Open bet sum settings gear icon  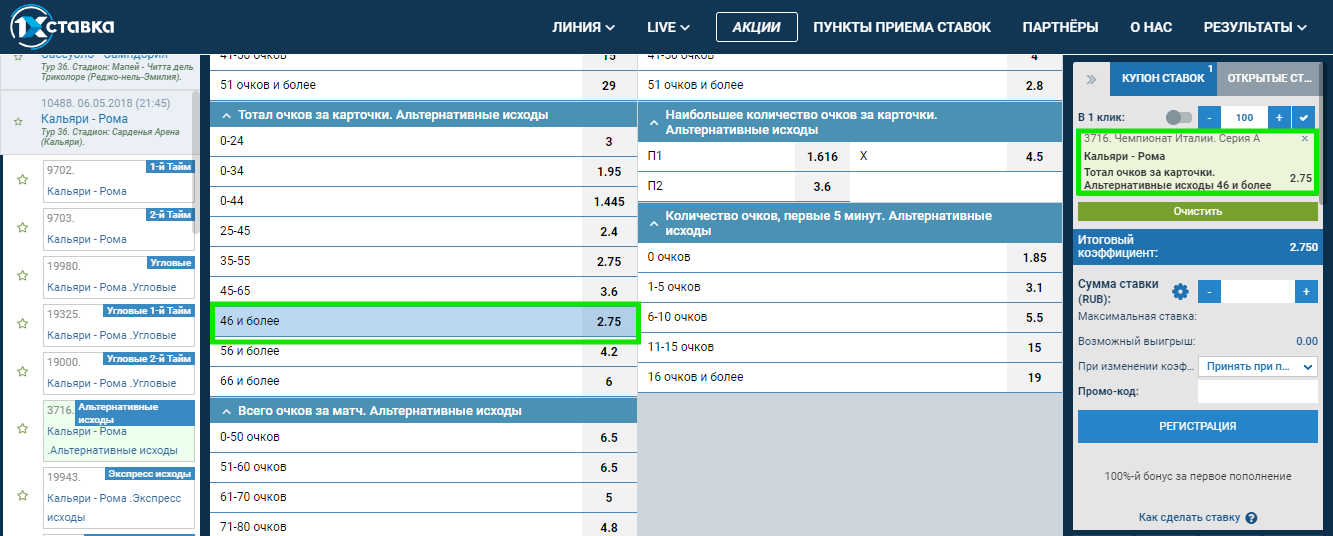(1180, 292)
